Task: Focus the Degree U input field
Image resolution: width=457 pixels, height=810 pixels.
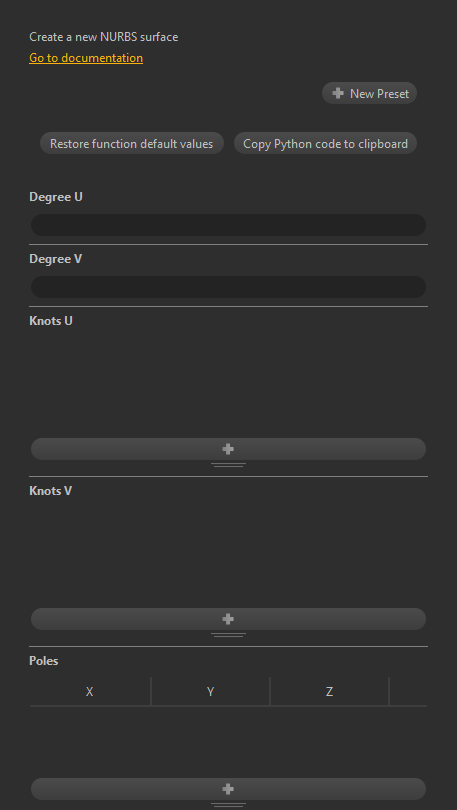Action: (228, 225)
